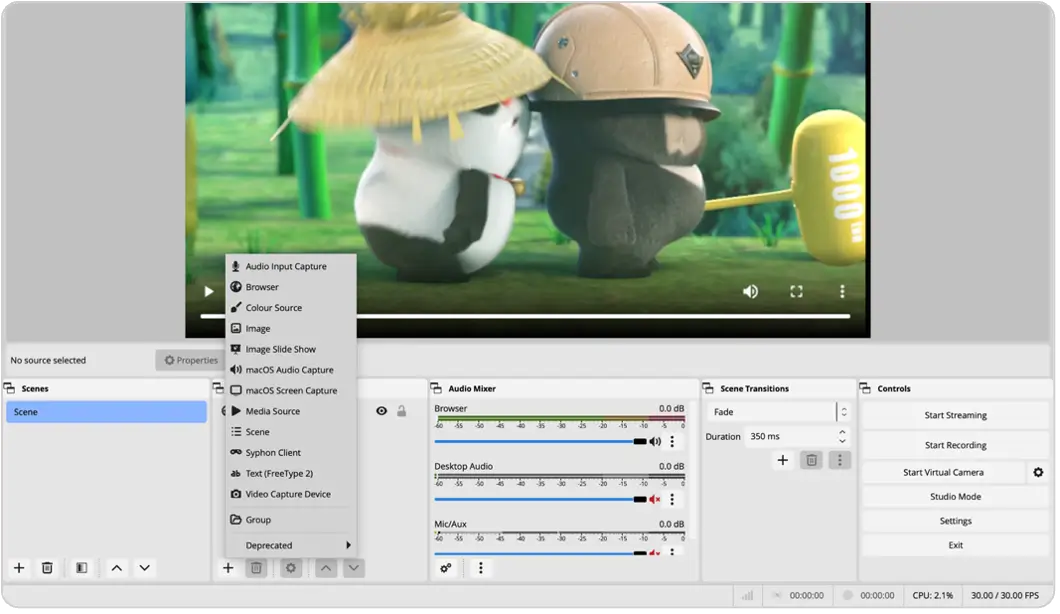Click the add source plus button

(x=228, y=569)
